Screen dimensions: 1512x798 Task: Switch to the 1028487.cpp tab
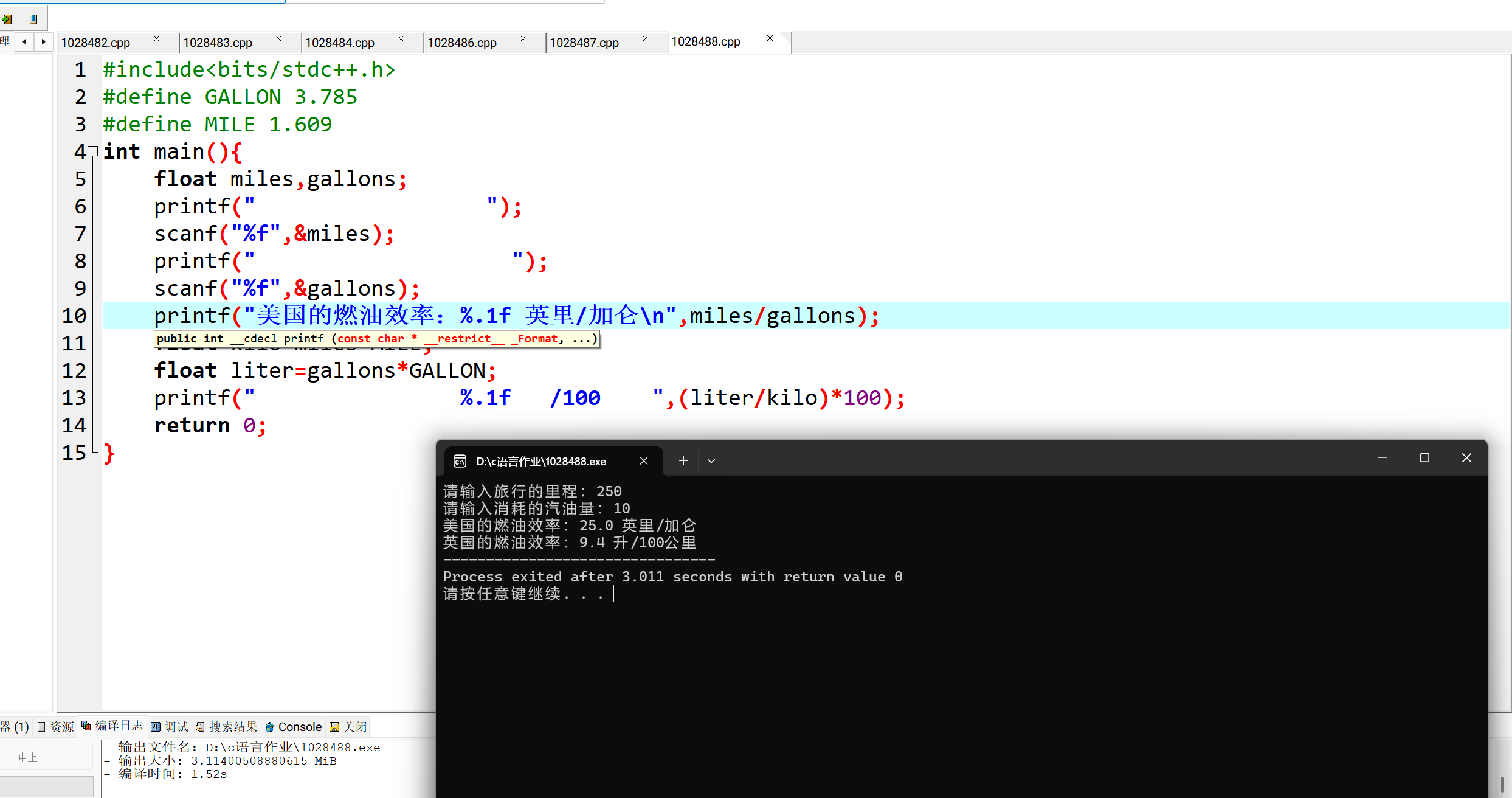[x=584, y=43]
